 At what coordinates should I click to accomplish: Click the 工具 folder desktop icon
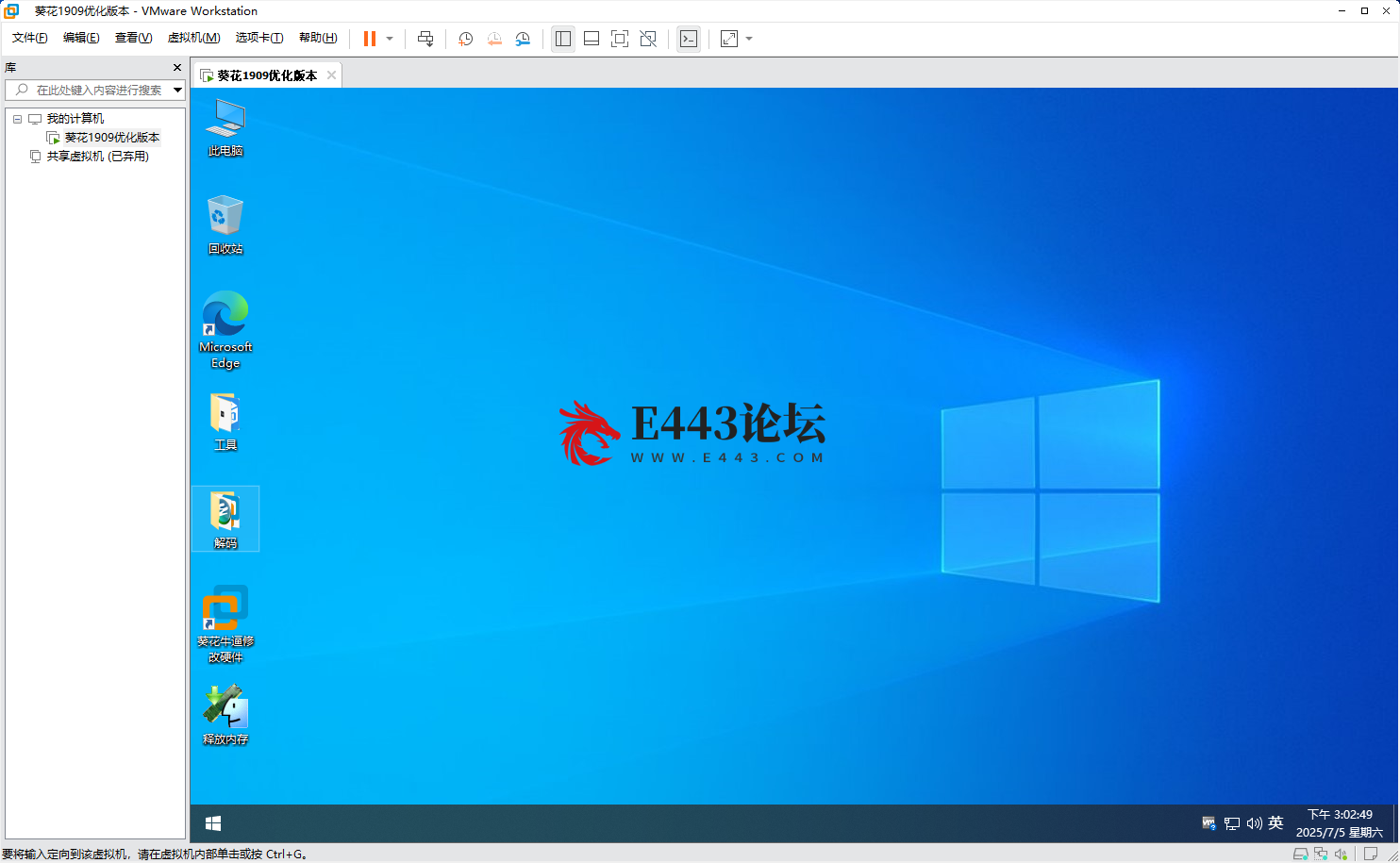coord(225,422)
